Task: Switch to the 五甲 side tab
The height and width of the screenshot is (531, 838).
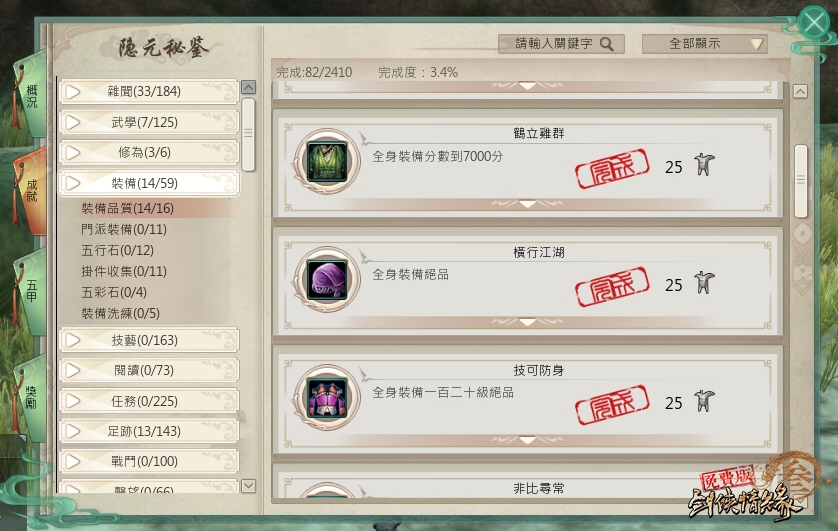Action: pos(31,291)
